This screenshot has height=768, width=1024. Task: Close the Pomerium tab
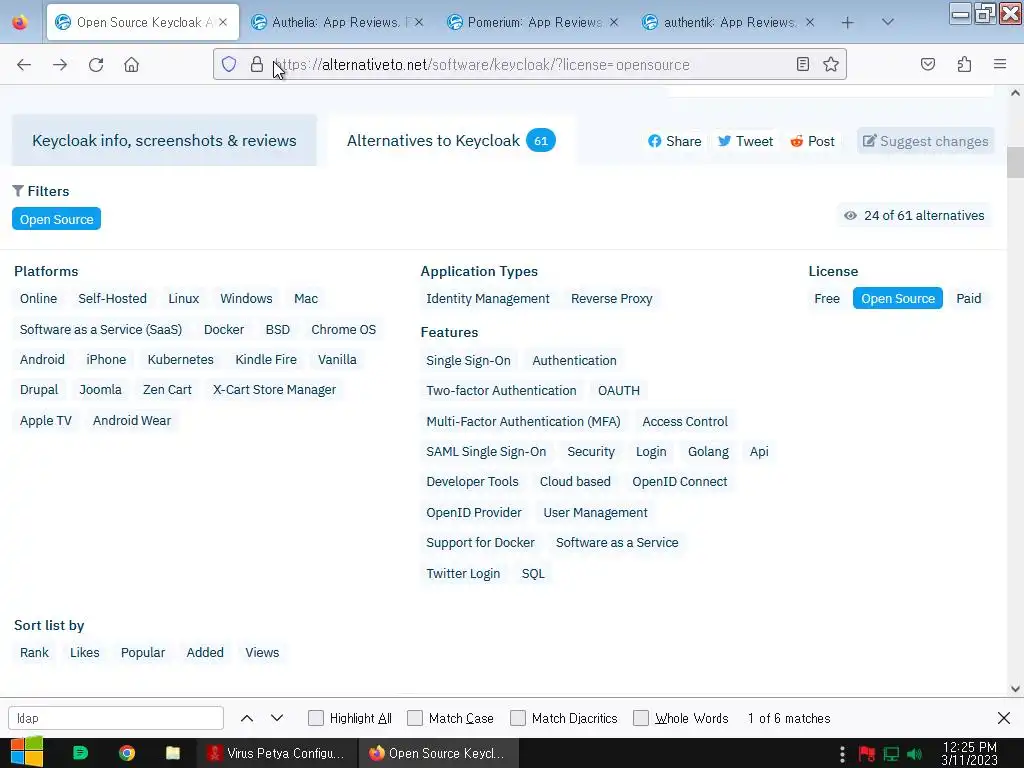tap(614, 22)
